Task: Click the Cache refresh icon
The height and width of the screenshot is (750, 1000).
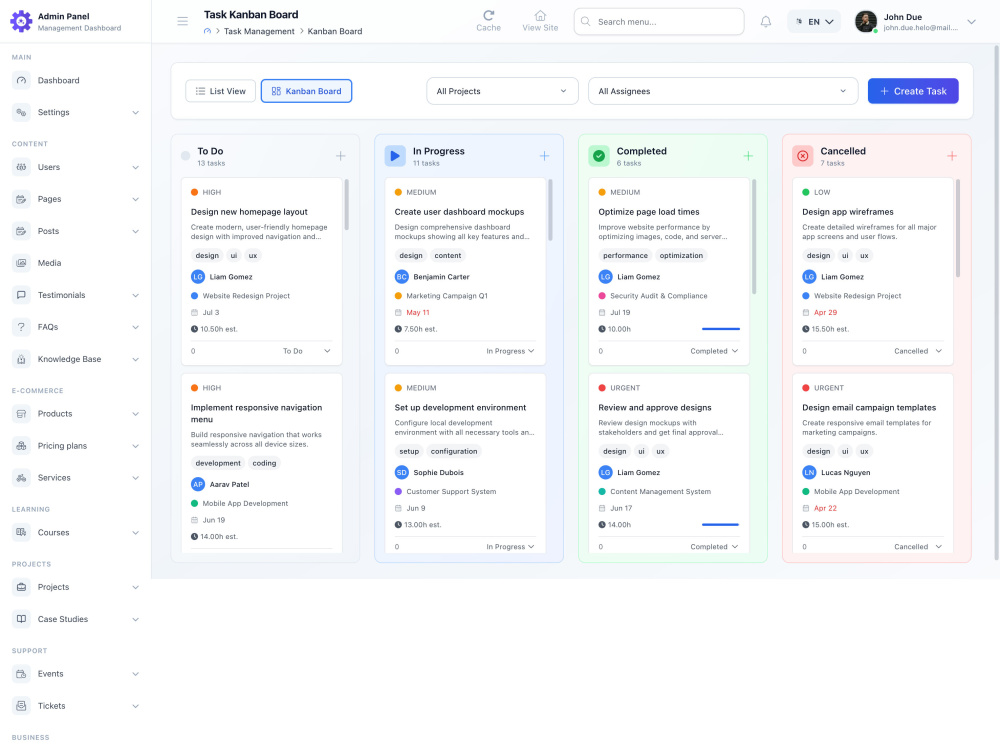Action: point(489,15)
